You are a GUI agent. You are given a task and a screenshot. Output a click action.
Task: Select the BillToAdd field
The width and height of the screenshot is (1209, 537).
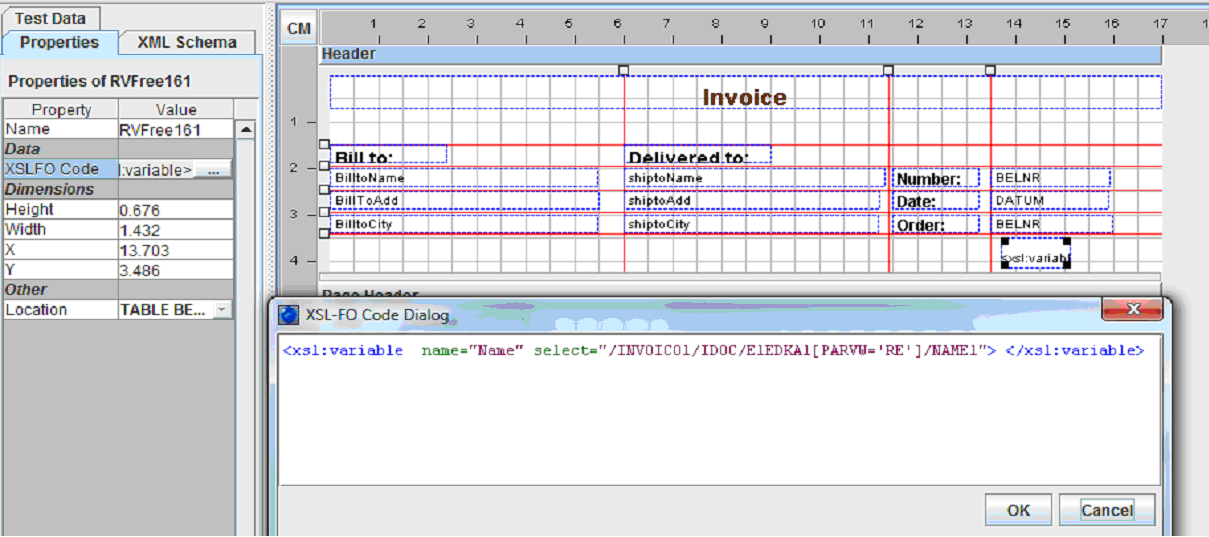tap(464, 201)
